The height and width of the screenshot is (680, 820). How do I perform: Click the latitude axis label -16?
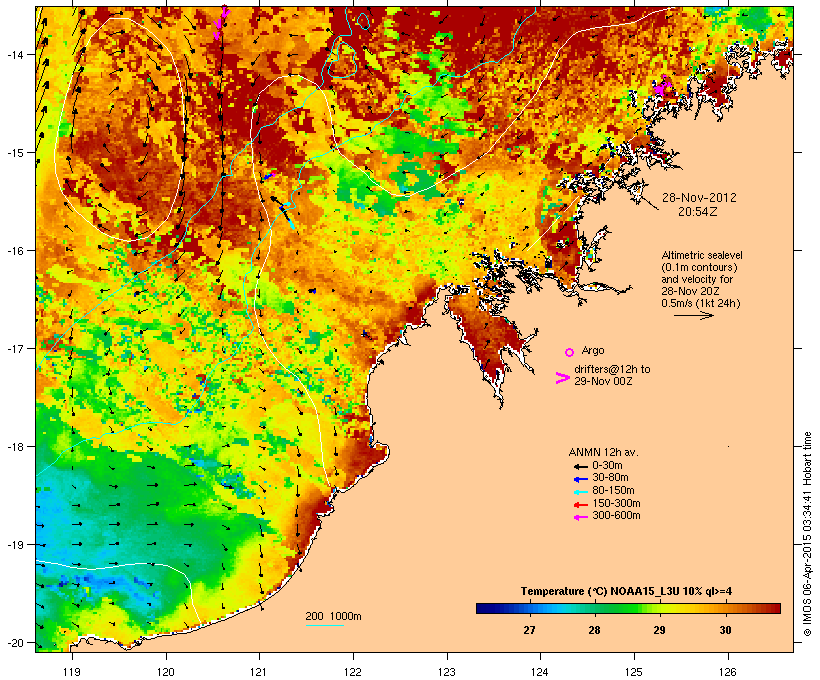[x=15, y=251]
